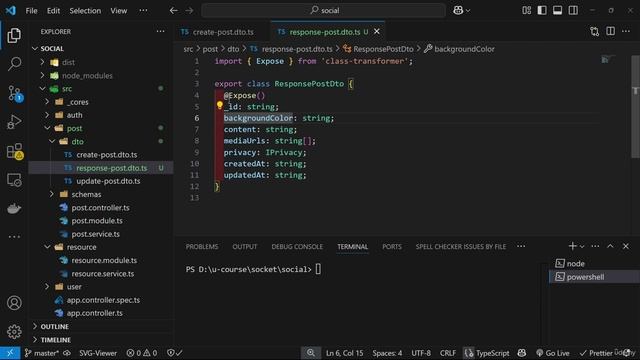Click Copilot status icon in status bar
Viewport: 640px width, 360px height.
pyautogui.click(x=522, y=353)
